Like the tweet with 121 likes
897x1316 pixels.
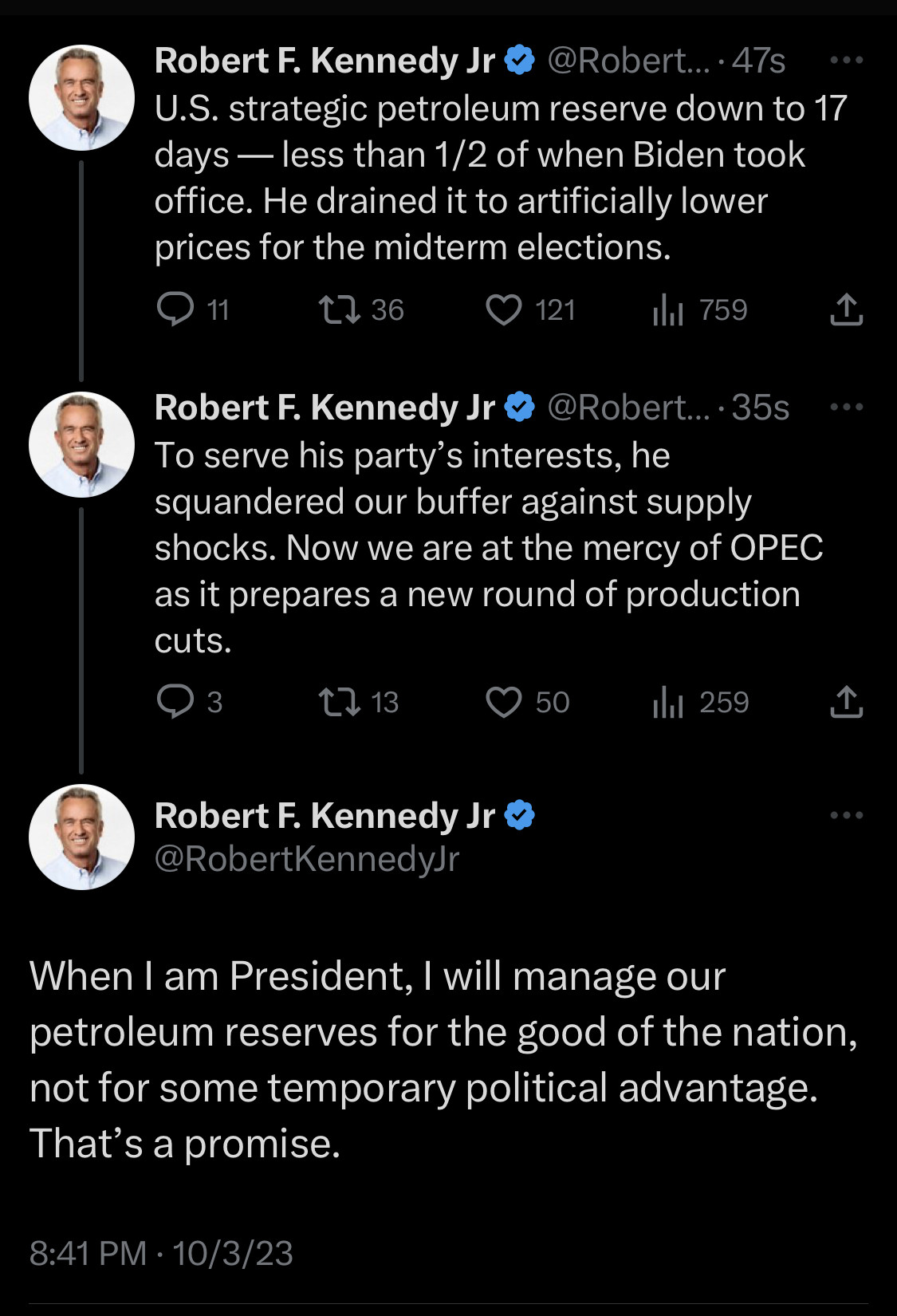pyautogui.click(x=504, y=309)
